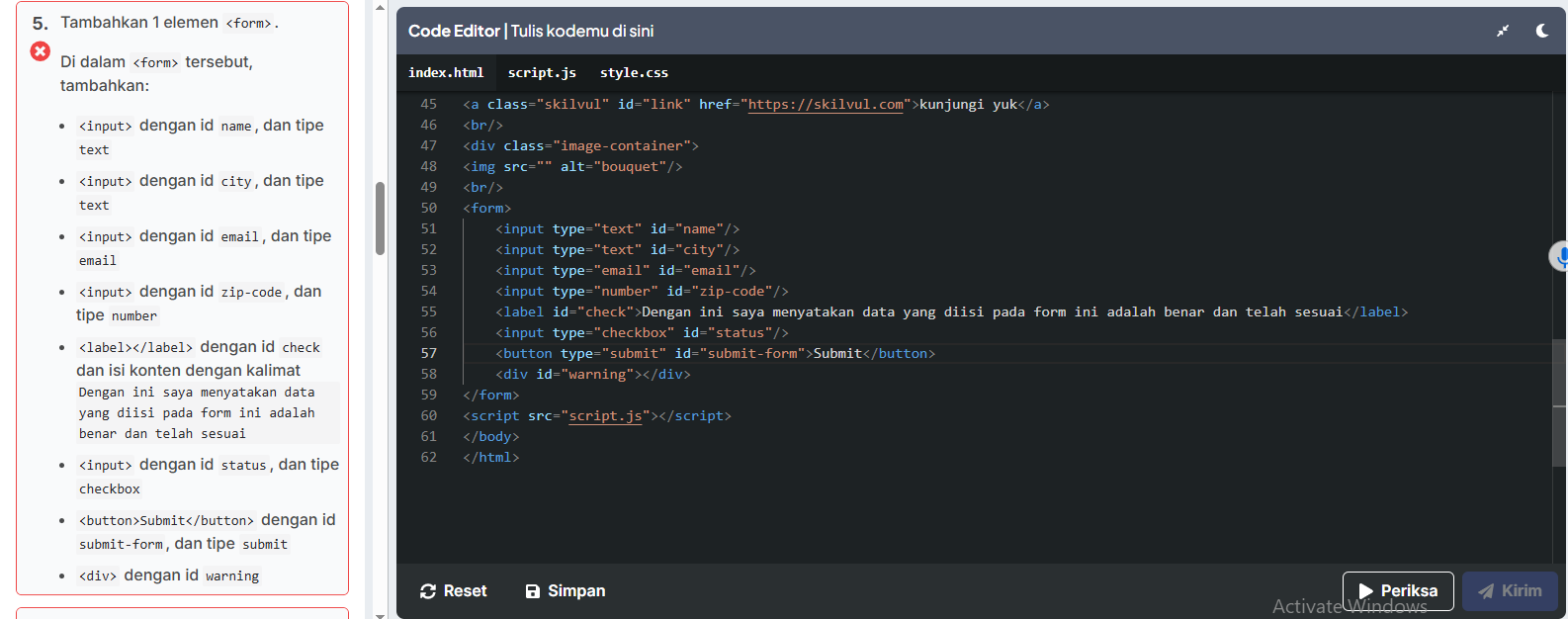The height and width of the screenshot is (619, 1568).
Task: Click the red error icon beside task 5
Action: [41, 51]
